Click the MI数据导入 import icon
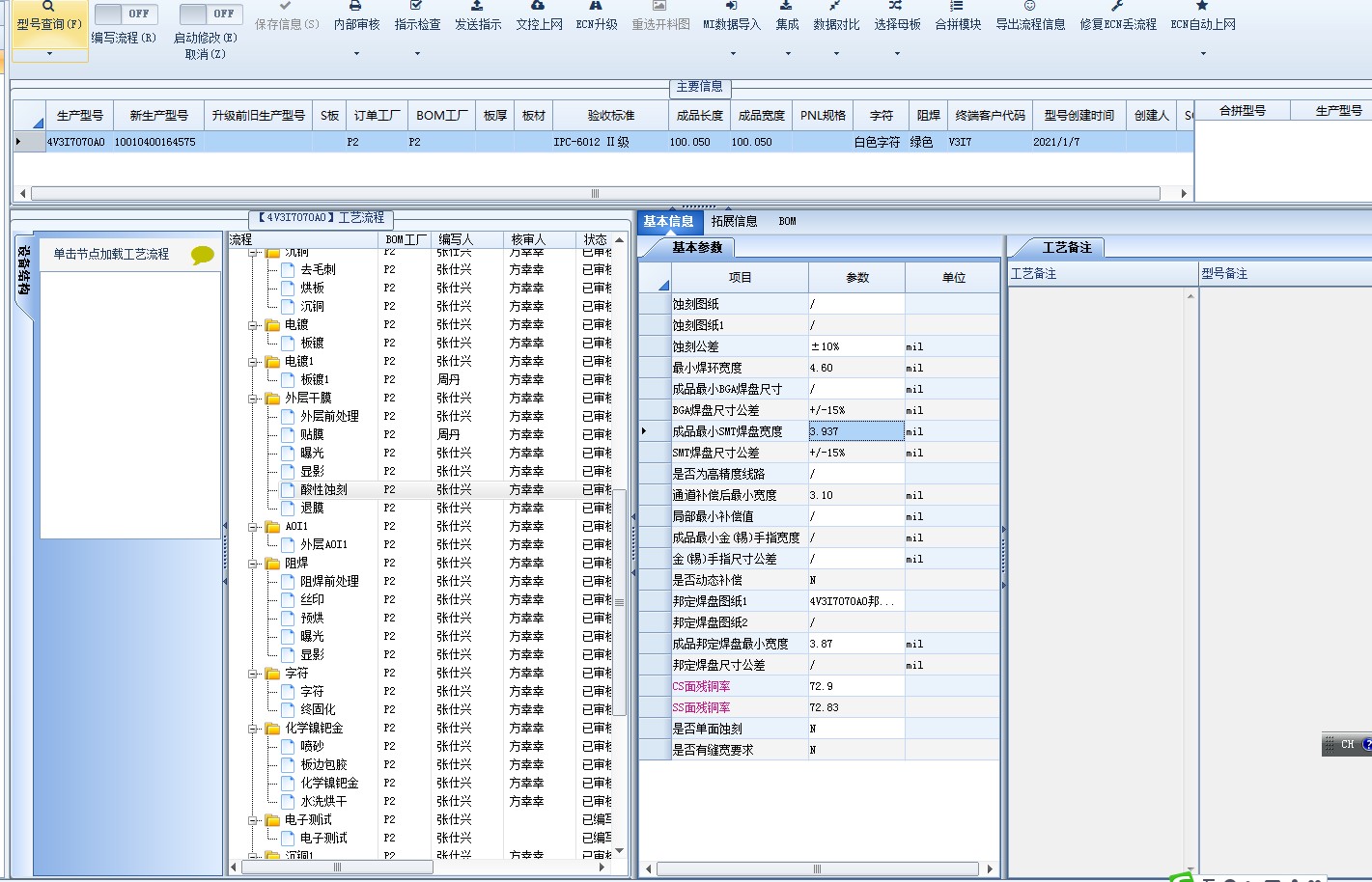 point(731,6)
